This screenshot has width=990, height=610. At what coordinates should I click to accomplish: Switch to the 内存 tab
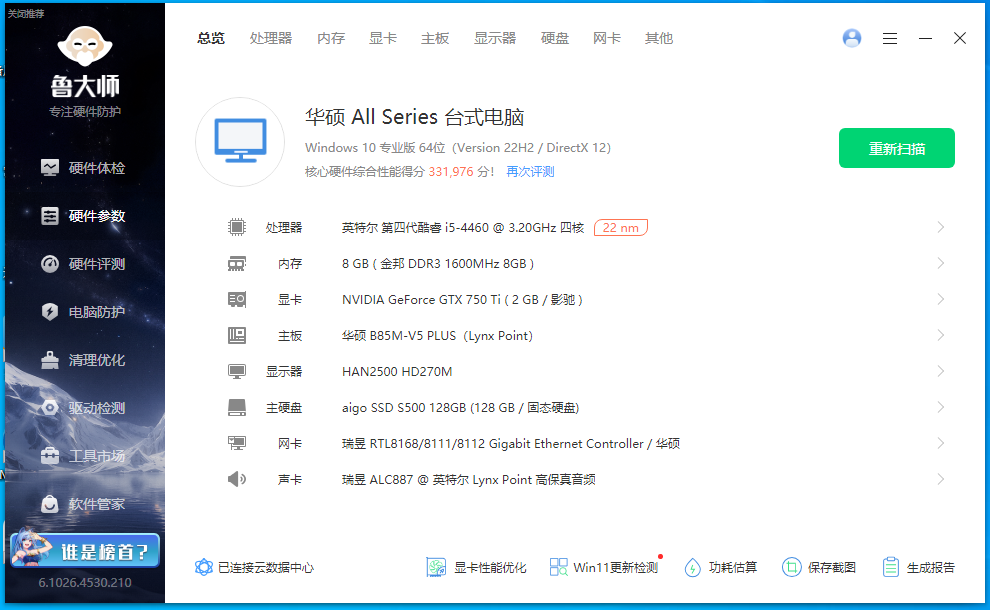point(331,38)
